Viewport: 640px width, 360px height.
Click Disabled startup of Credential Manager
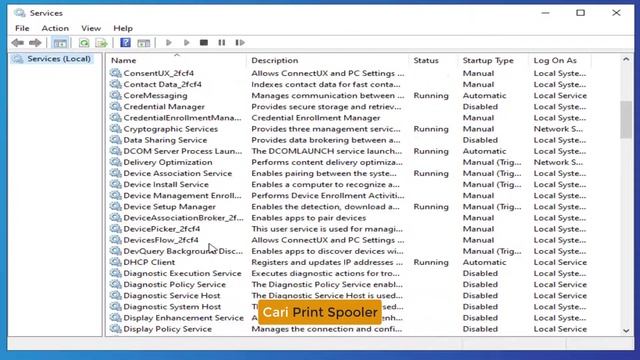pyautogui.click(x=480, y=107)
